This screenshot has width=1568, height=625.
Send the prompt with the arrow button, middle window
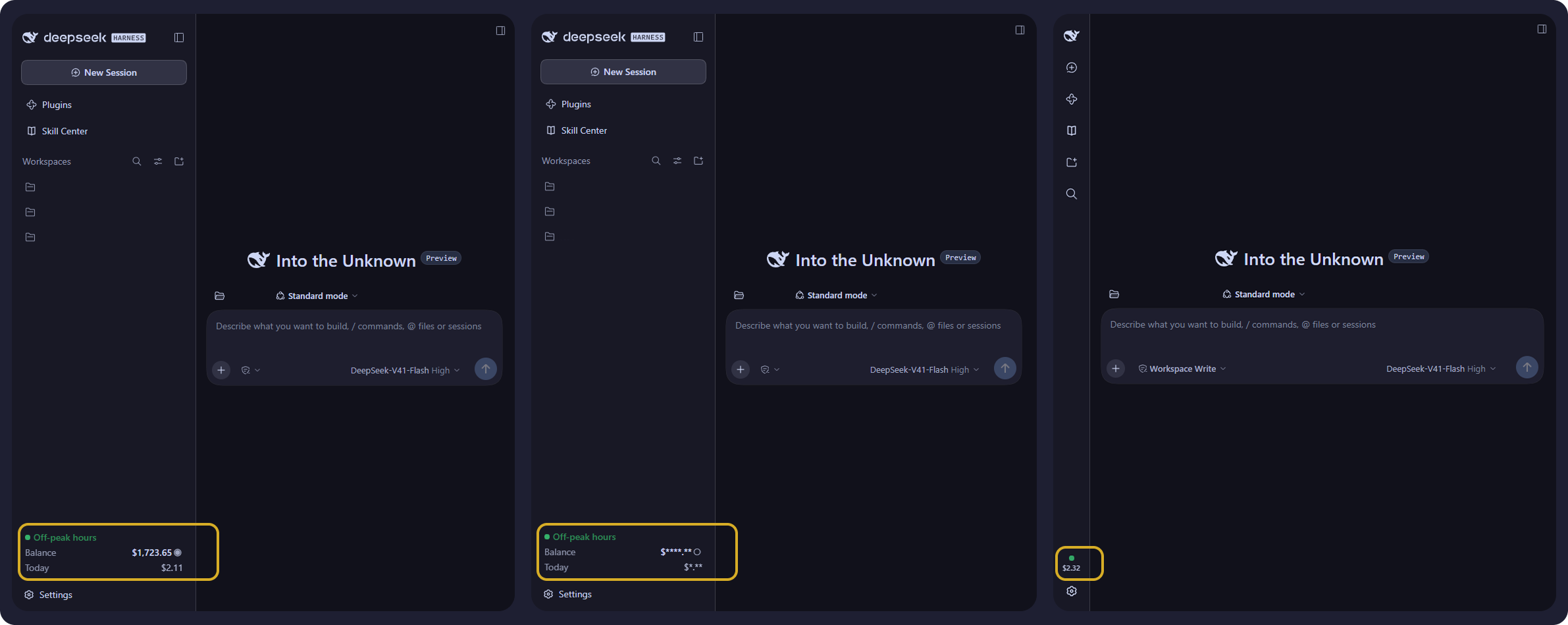1005,368
